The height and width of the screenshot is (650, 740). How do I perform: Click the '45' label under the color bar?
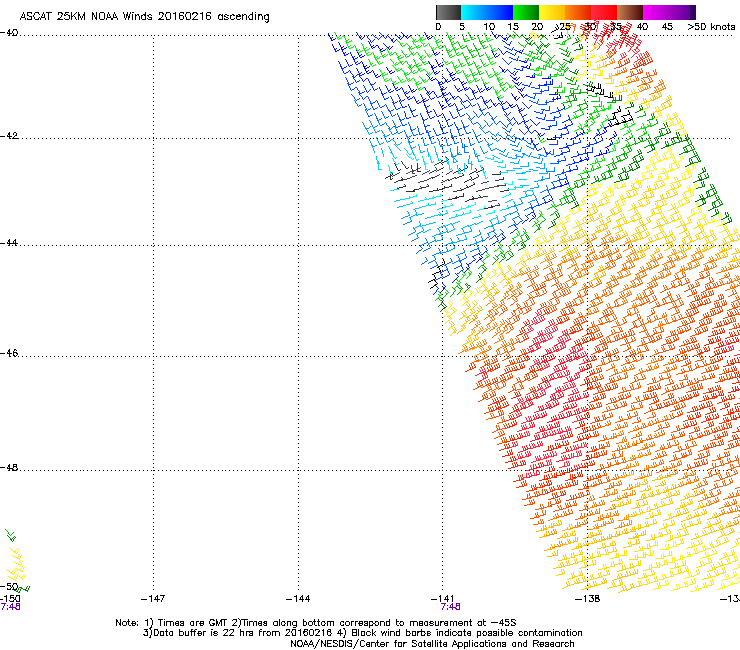(x=667, y=27)
